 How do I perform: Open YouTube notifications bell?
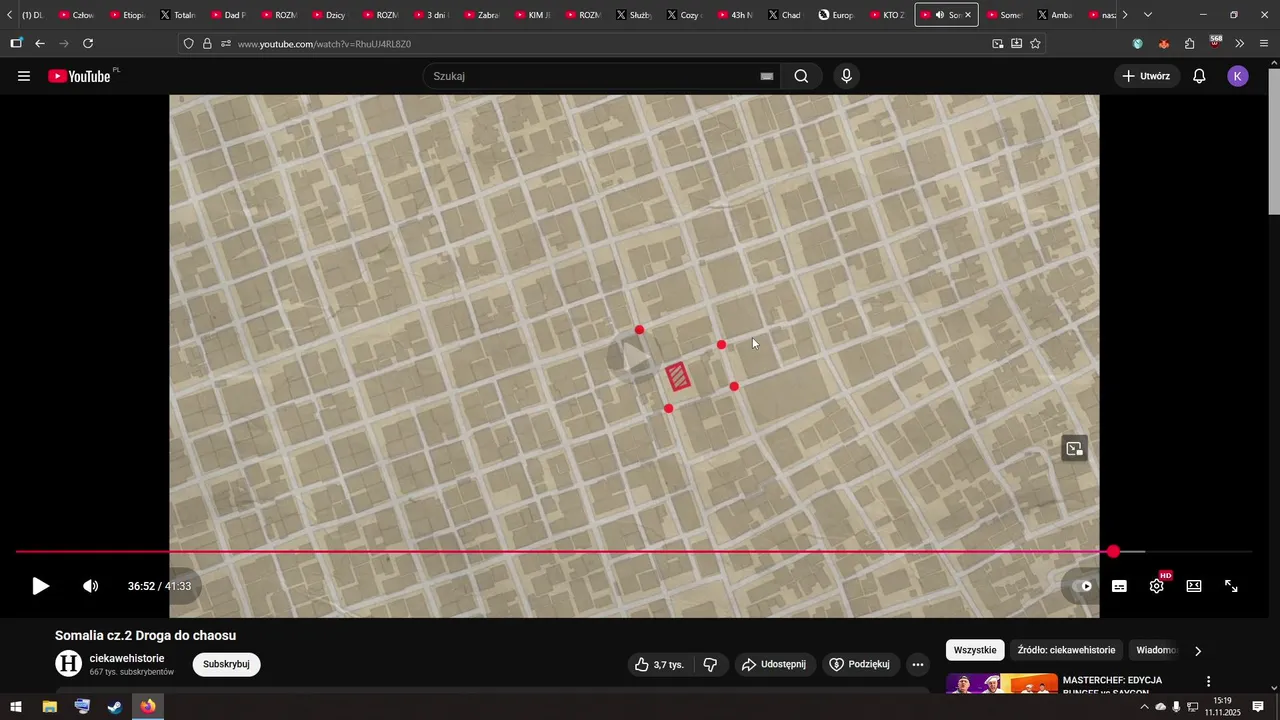coord(1199,76)
